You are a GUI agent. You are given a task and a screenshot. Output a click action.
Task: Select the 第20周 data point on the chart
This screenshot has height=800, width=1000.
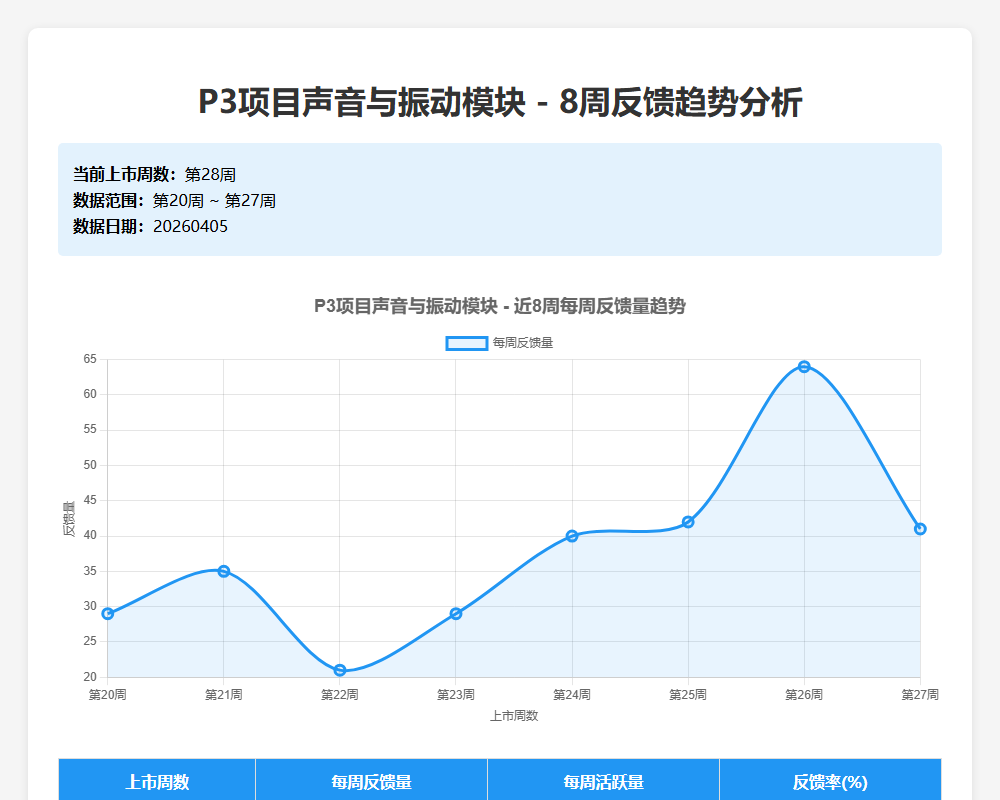pyautogui.click(x=108, y=614)
